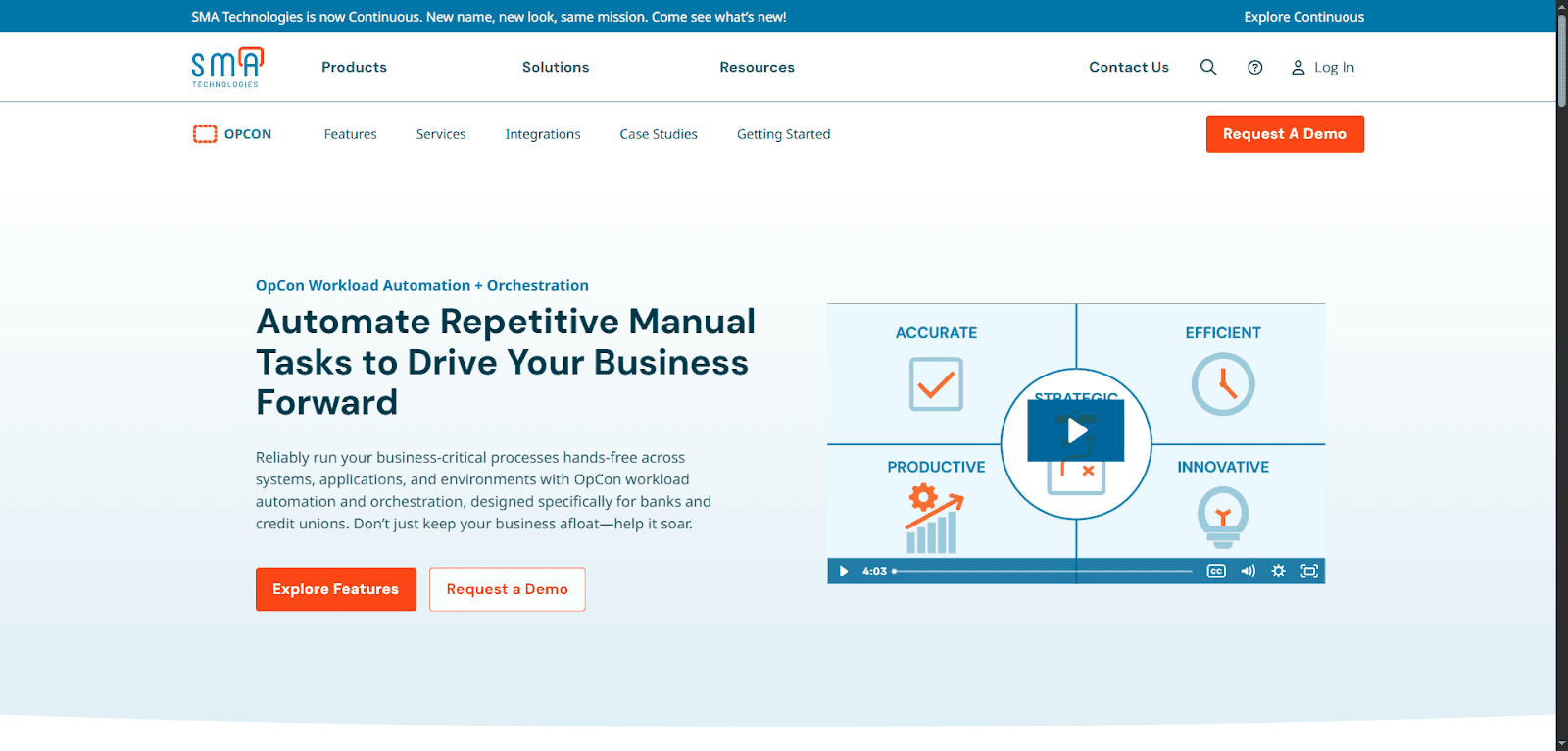The image size is (1568, 751).
Task: Click the OPCON section label
Action: [248, 134]
